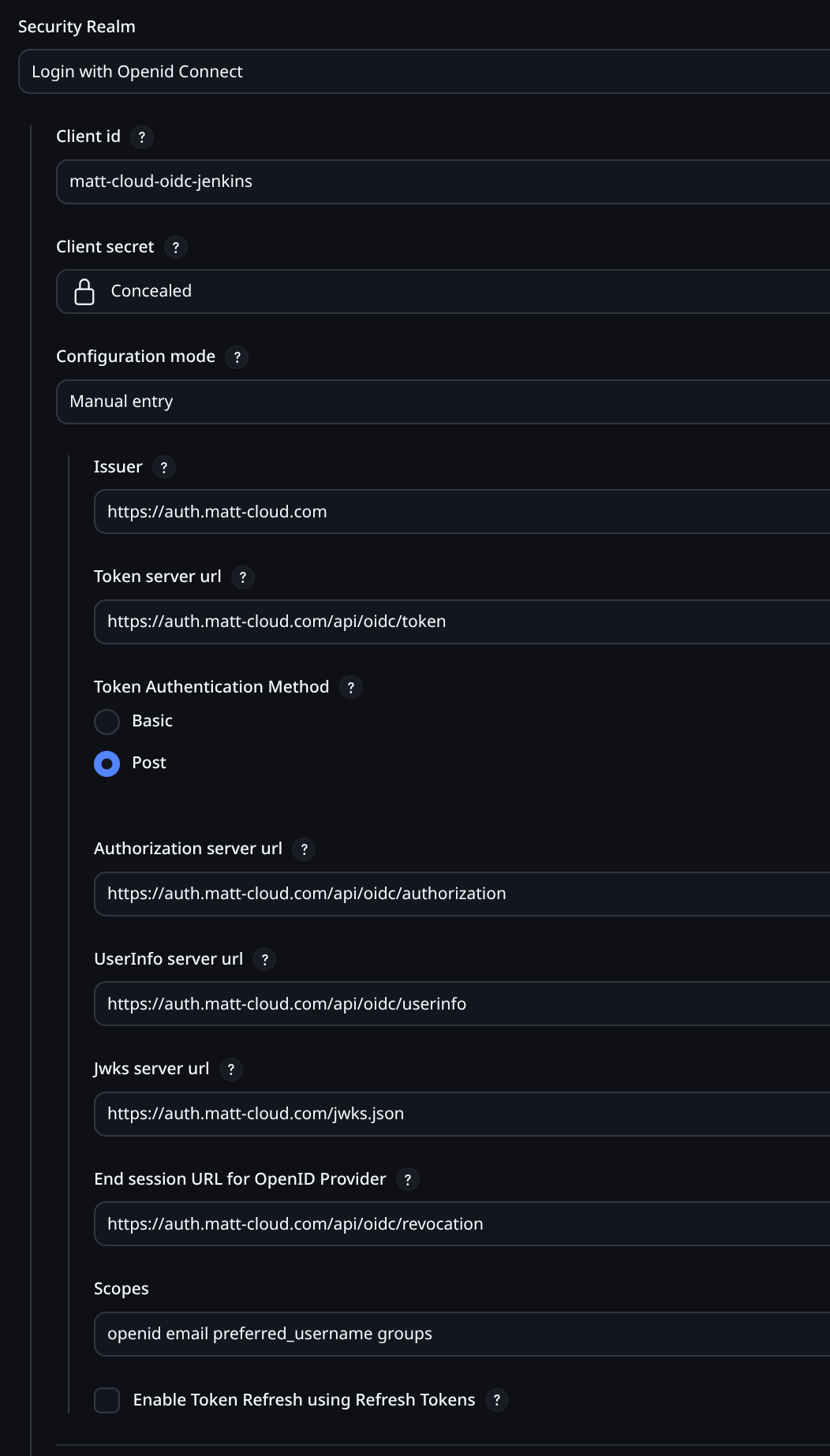Show End session URL help
The image size is (830, 1456).
coord(407,1180)
